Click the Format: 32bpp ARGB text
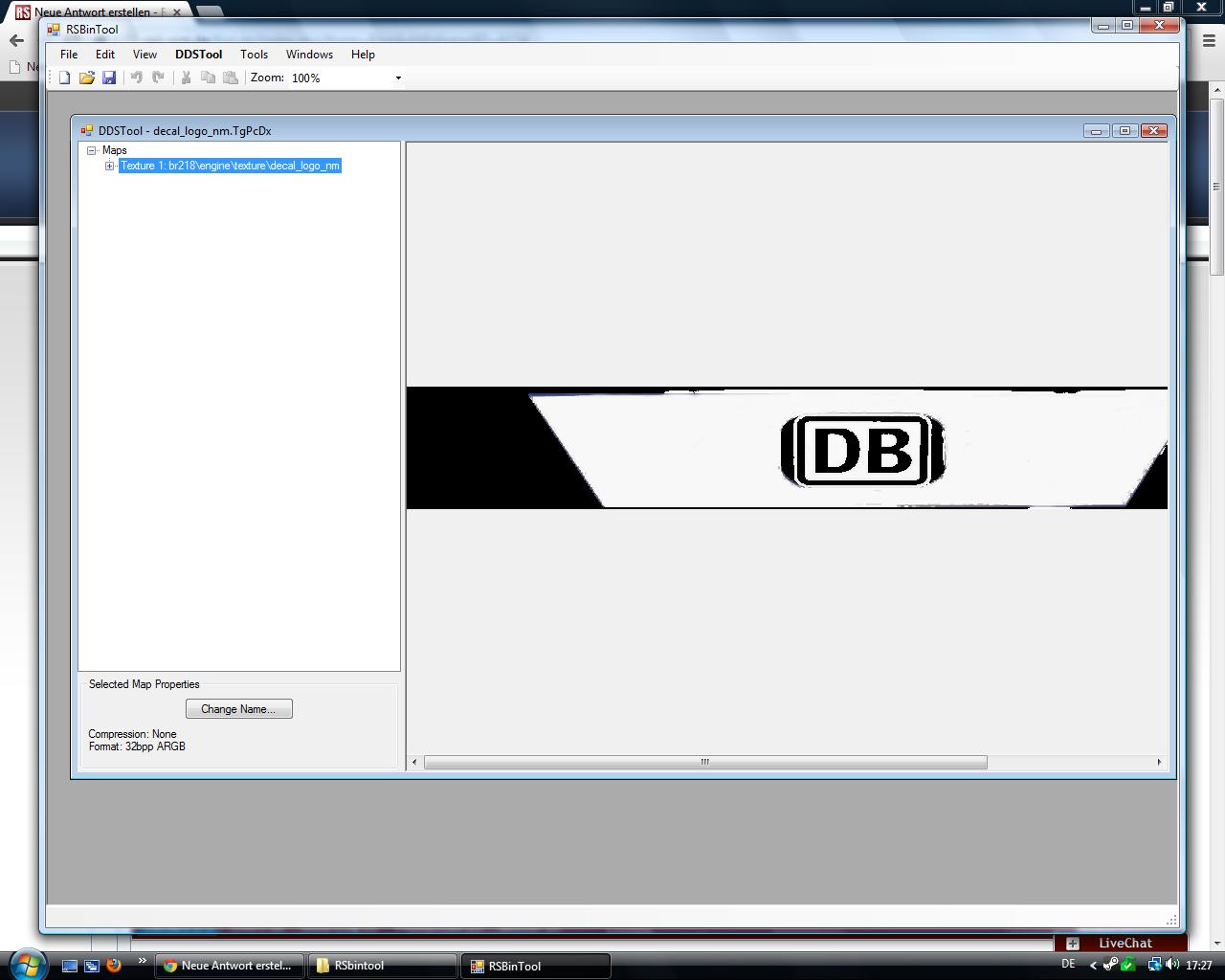 tap(137, 746)
